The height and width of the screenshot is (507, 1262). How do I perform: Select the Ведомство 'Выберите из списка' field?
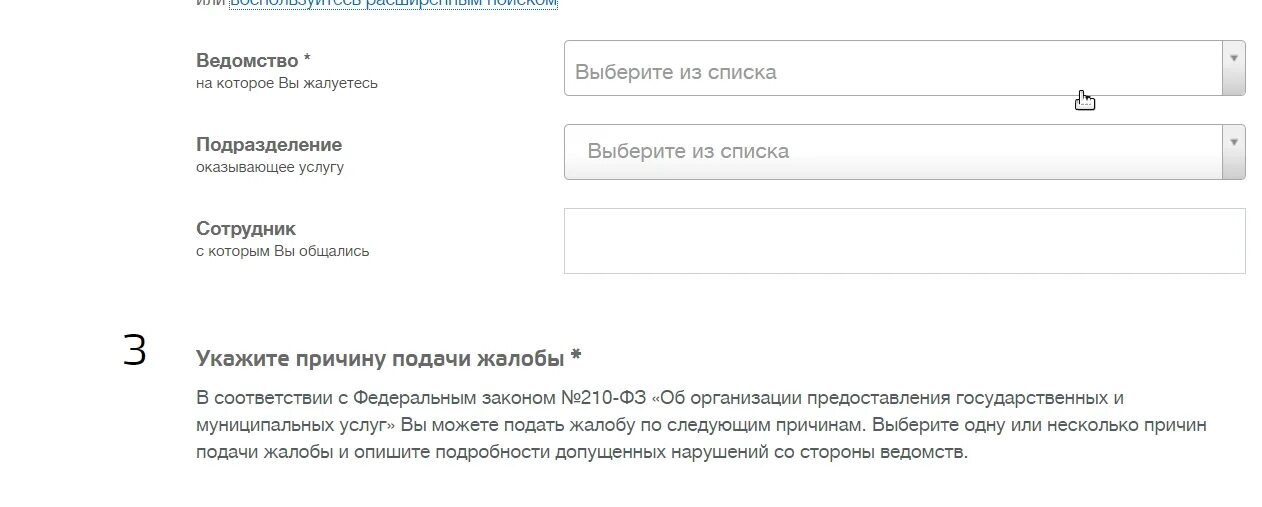pyautogui.click(x=893, y=68)
